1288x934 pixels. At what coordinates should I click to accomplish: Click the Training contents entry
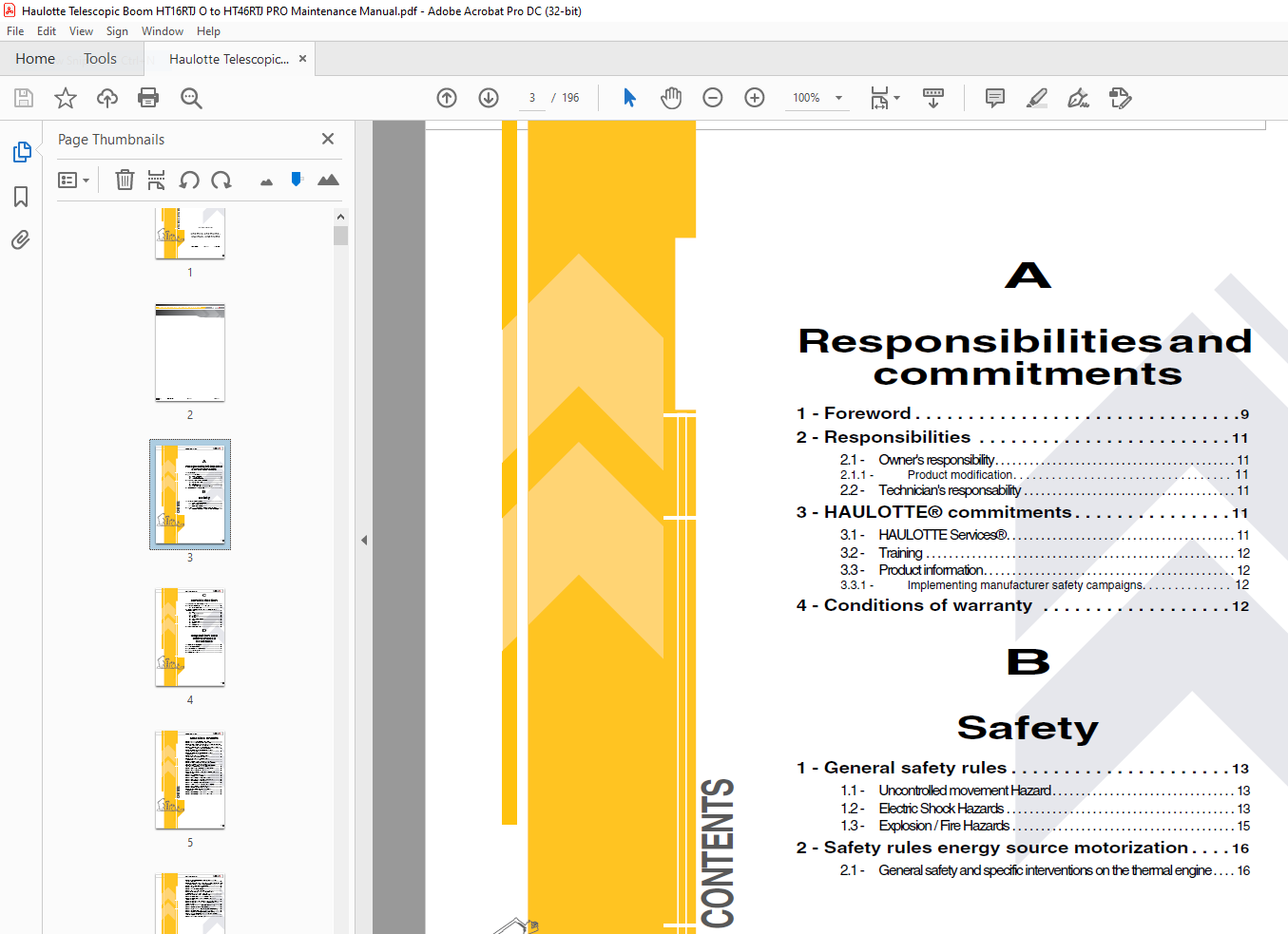pyautogui.click(x=1045, y=553)
